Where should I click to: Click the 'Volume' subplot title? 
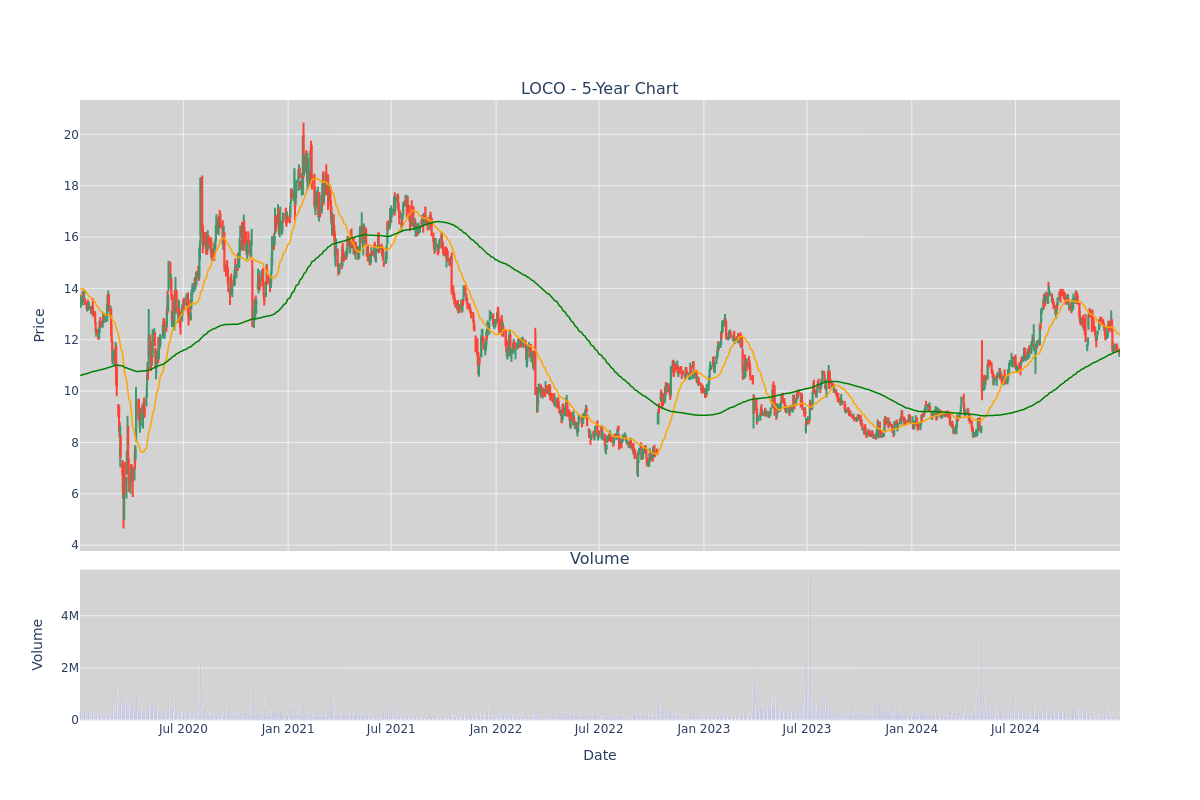coord(599,559)
